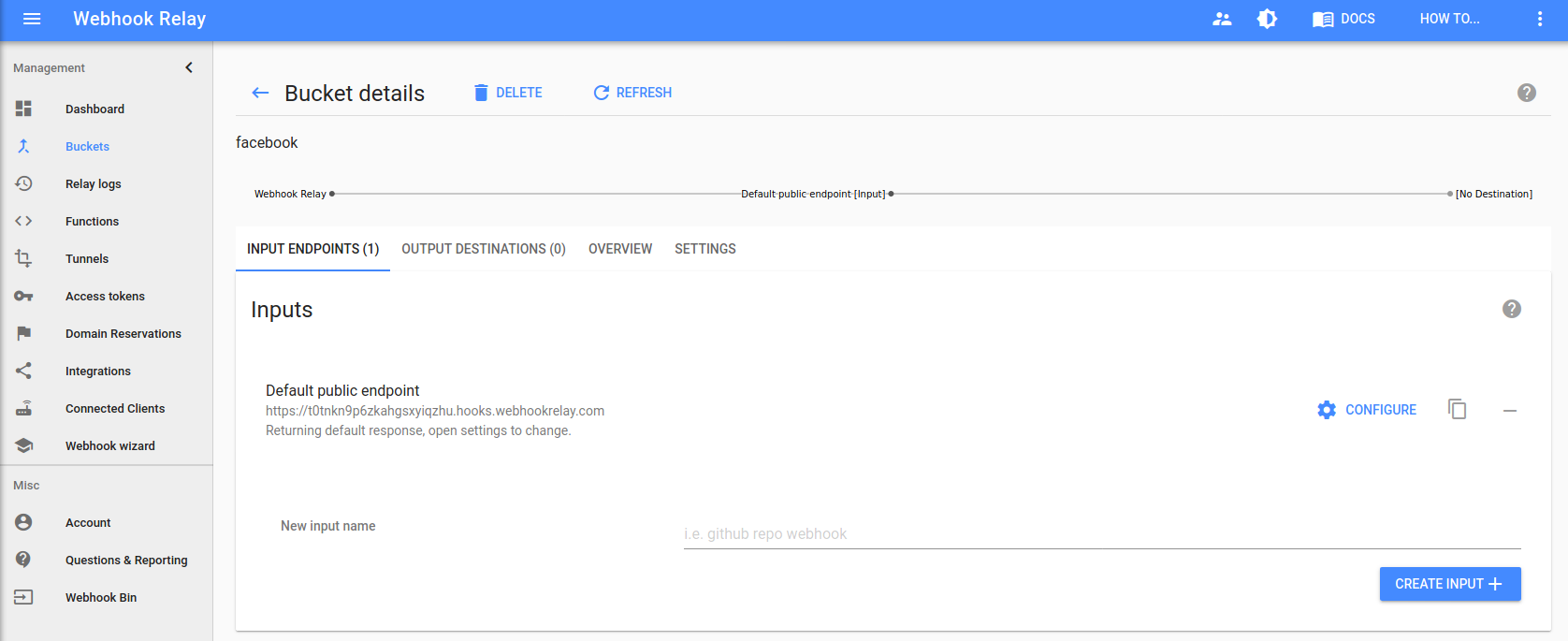
Task: Click the Webhook wizard graduation cap icon
Action: point(23,445)
